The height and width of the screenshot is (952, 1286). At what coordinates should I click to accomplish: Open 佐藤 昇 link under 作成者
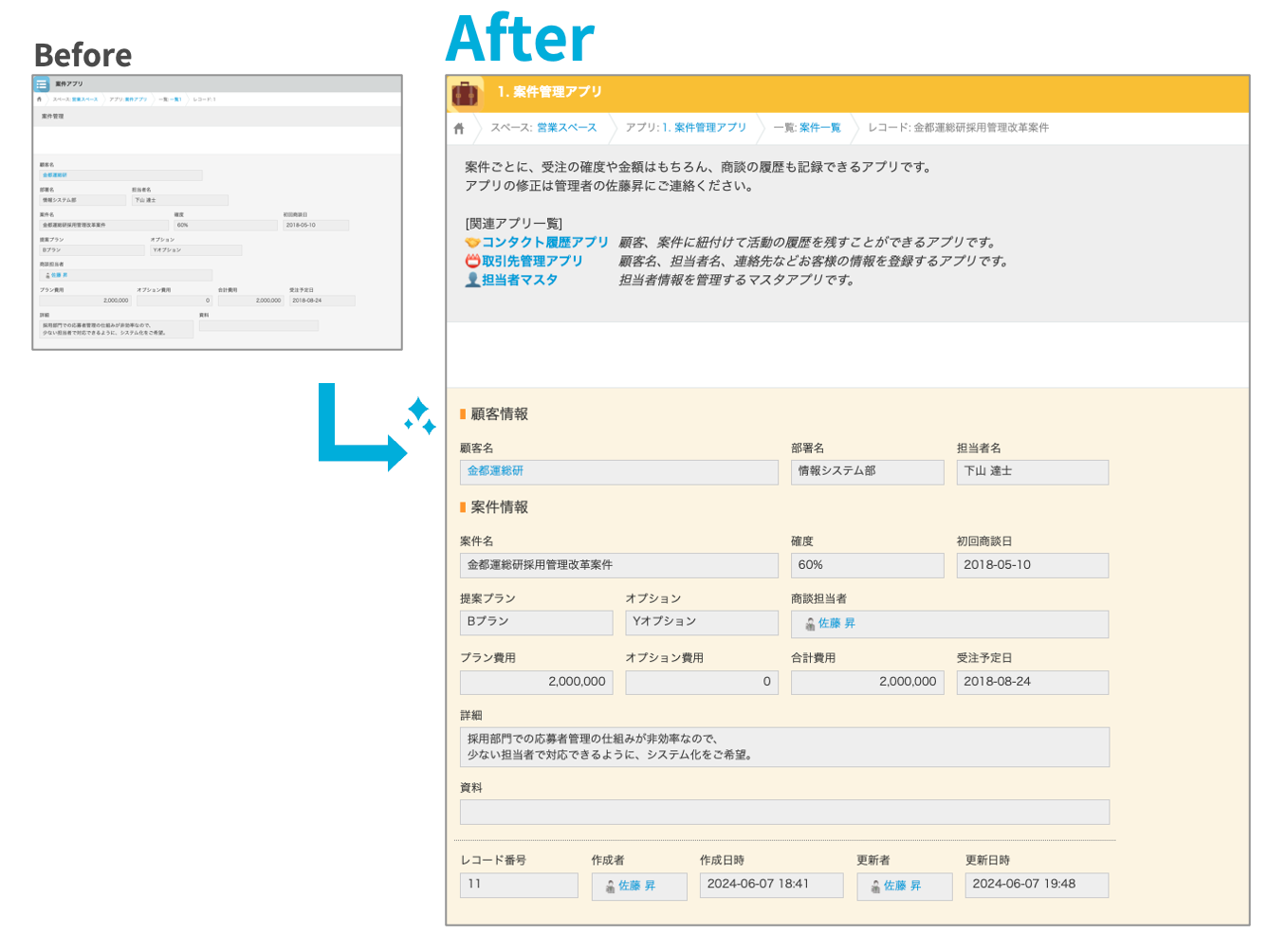(636, 886)
